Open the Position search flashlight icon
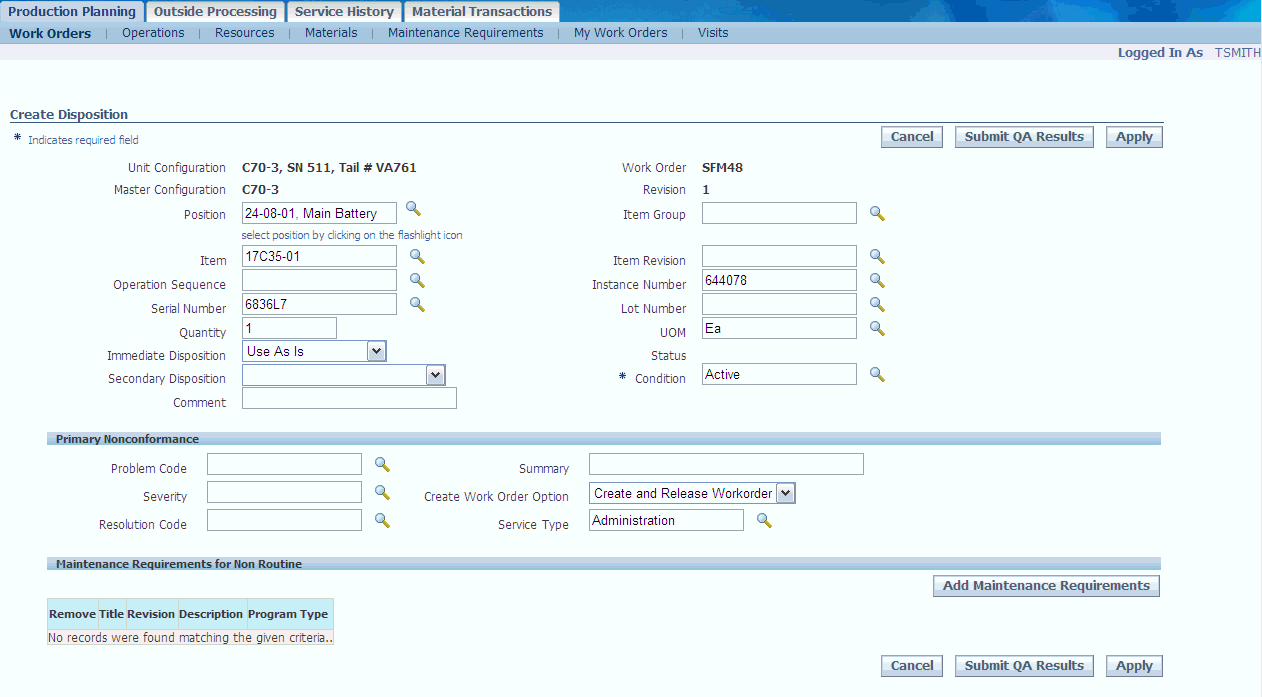This screenshot has width=1262, height=697. click(x=413, y=209)
